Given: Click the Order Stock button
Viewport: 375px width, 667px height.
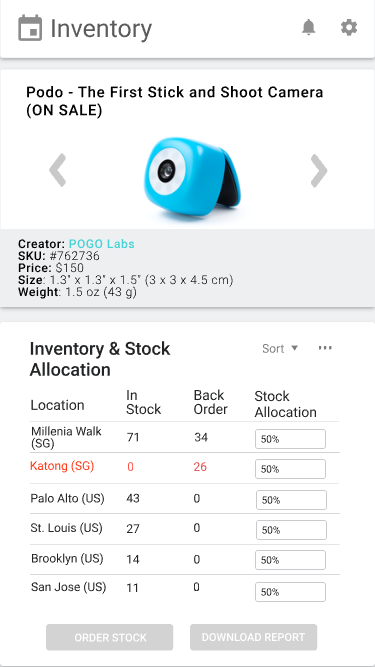Looking at the screenshot, I should (x=110, y=637).
